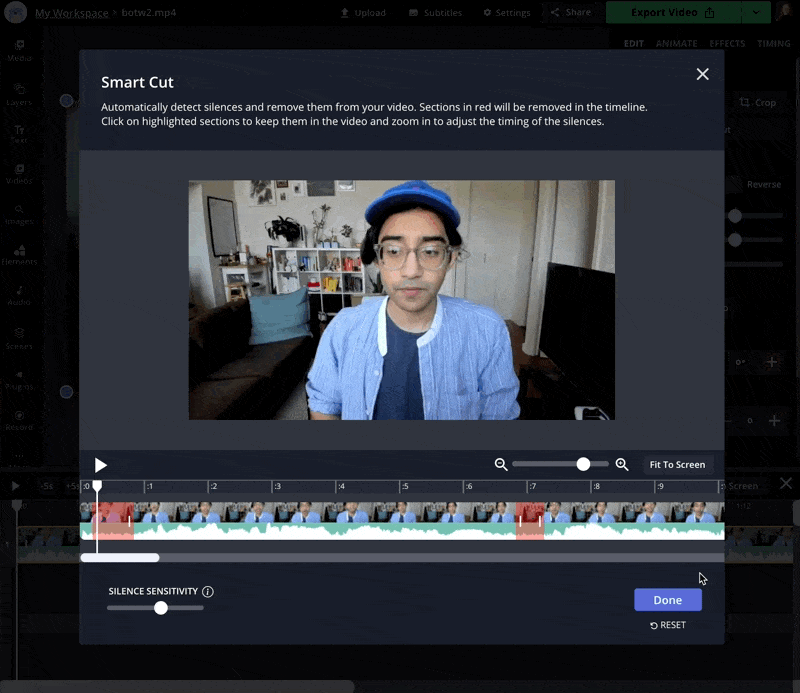800x693 pixels.
Task: Switch to the TIMING tab
Action: coord(773,43)
